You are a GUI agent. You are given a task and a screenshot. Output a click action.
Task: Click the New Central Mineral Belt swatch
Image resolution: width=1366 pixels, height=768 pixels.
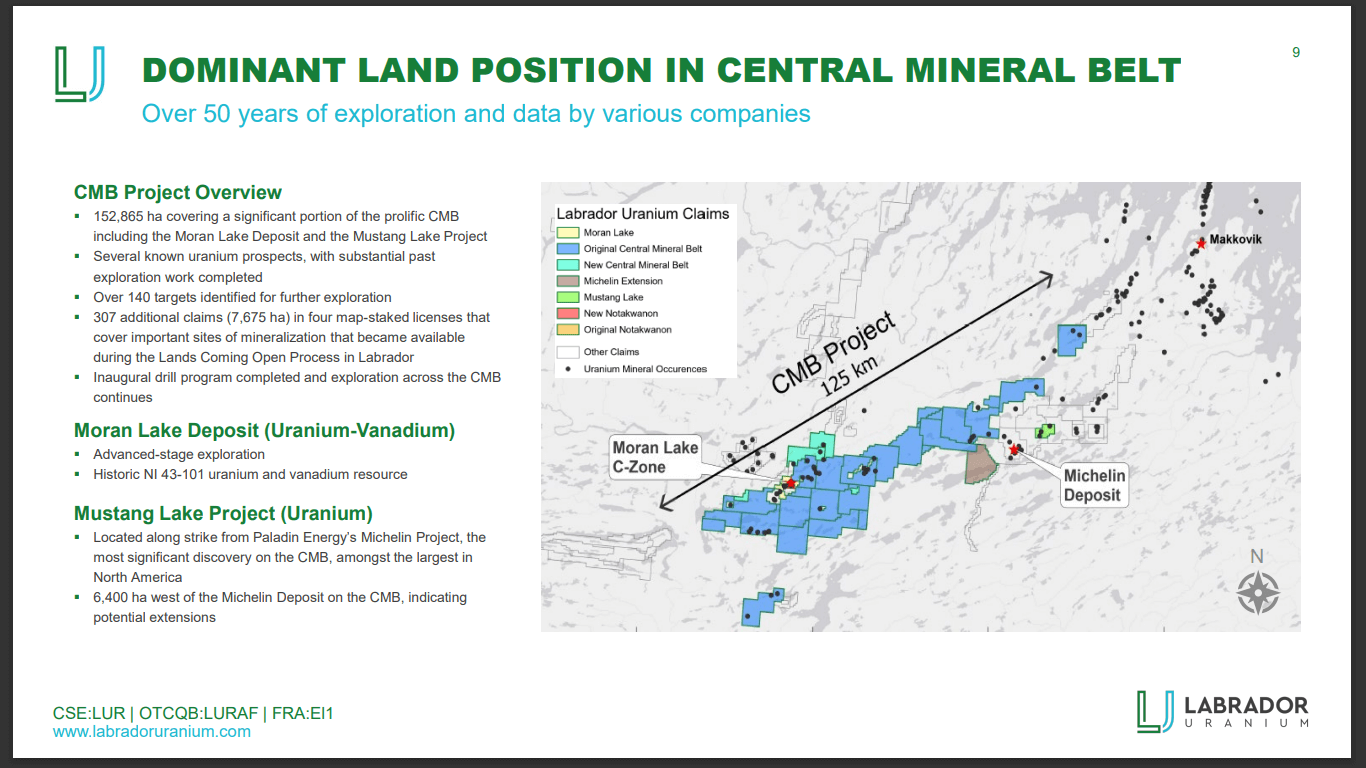[567, 265]
